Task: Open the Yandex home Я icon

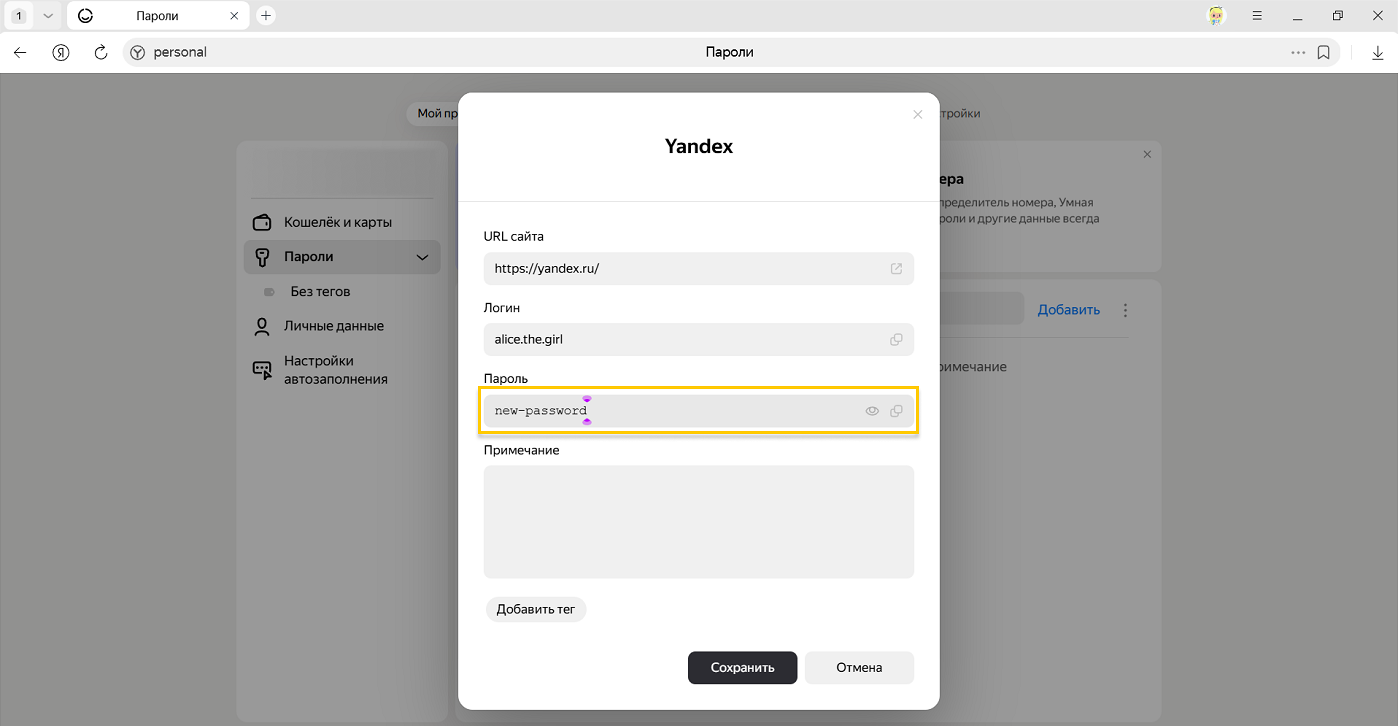Action: point(61,52)
